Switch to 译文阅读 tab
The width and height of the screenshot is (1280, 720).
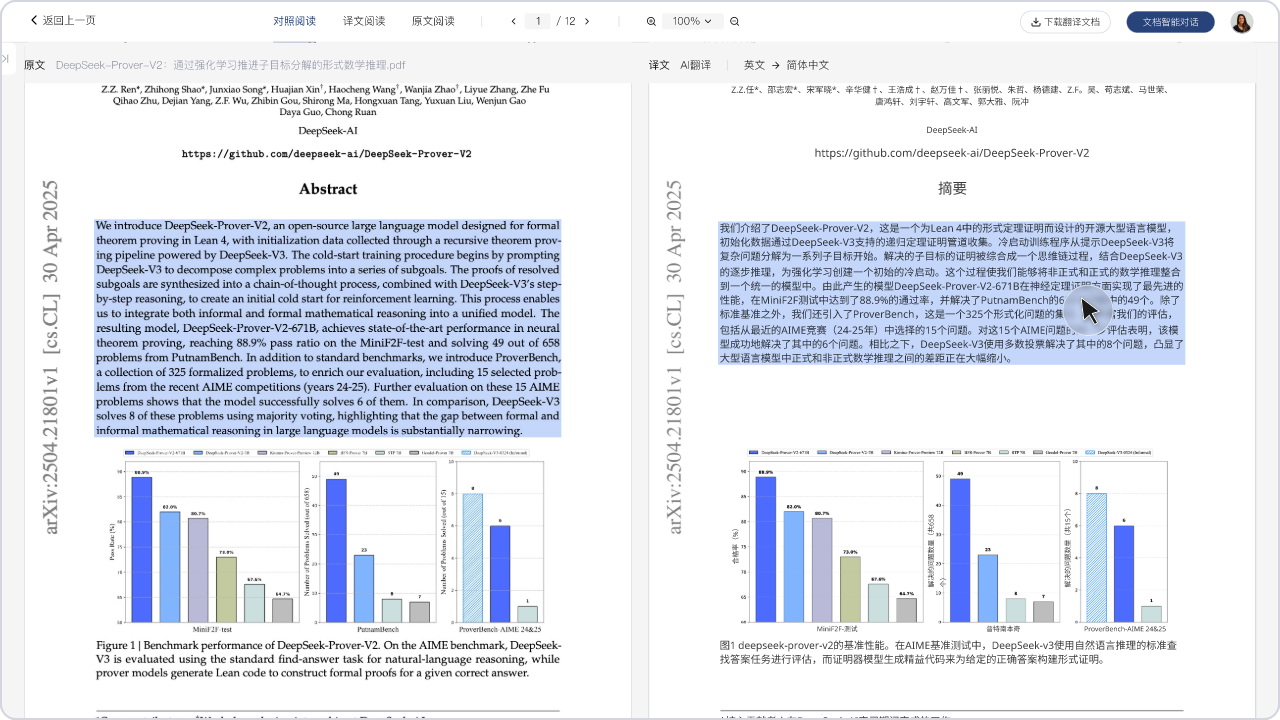[x=364, y=21]
